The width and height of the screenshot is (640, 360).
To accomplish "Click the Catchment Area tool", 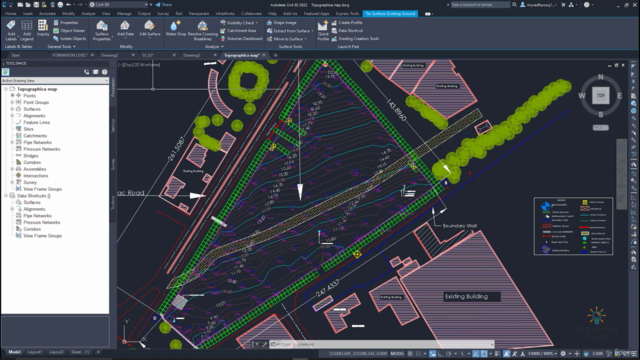I will (x=238, y=31).
